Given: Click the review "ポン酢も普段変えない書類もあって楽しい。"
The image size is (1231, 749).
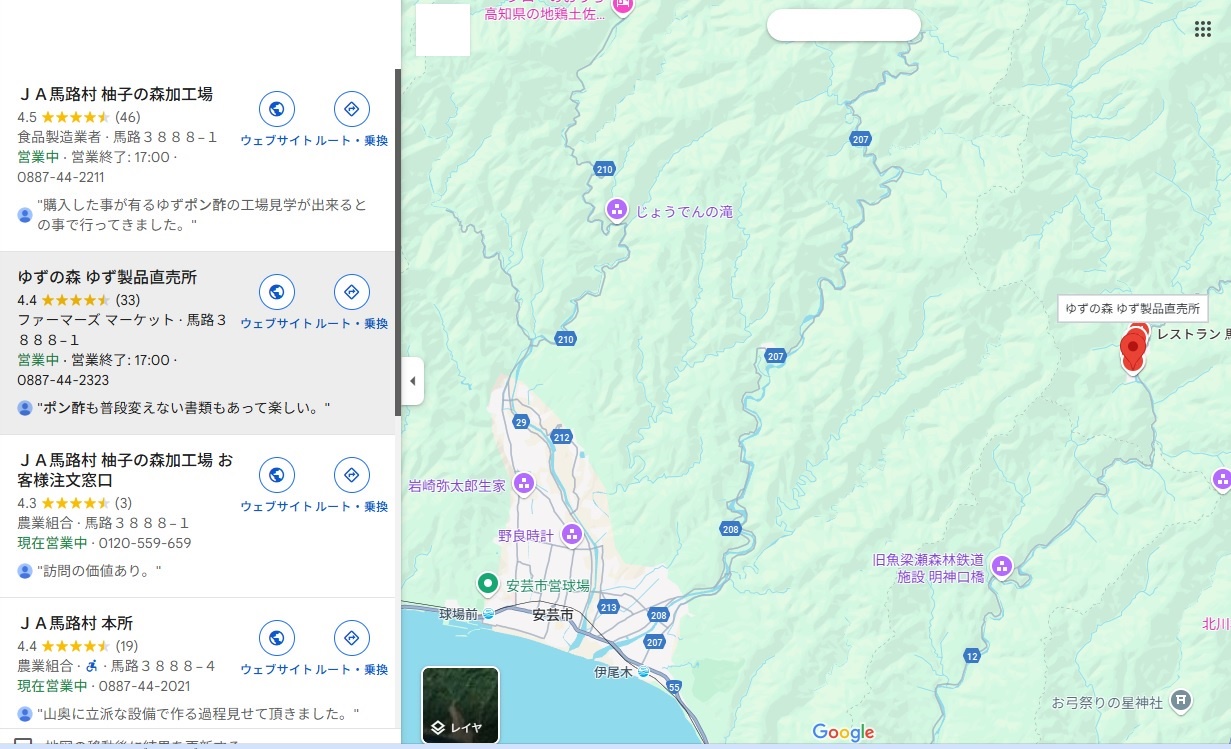Looking at the screenshot, I should tap(184, 408).
